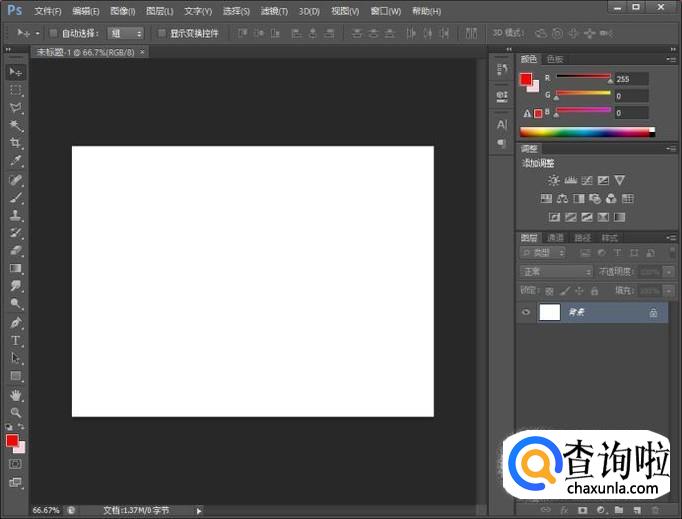Select the Magic Wand tool
The width and height of the screenshot is (682, 519).
pos(16,125)
